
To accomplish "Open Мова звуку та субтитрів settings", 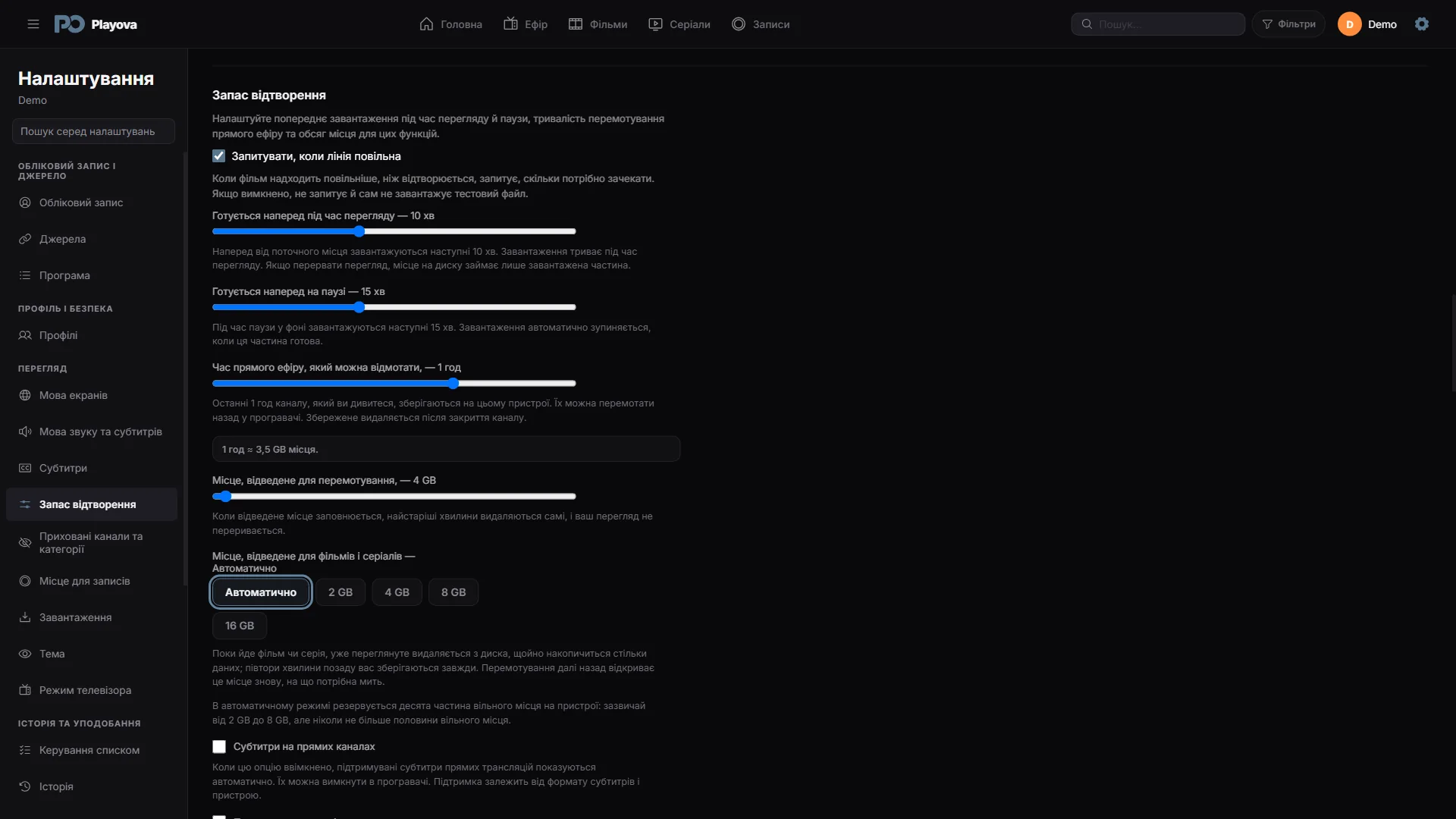I will pyautogui.click(x=92, y=431).
